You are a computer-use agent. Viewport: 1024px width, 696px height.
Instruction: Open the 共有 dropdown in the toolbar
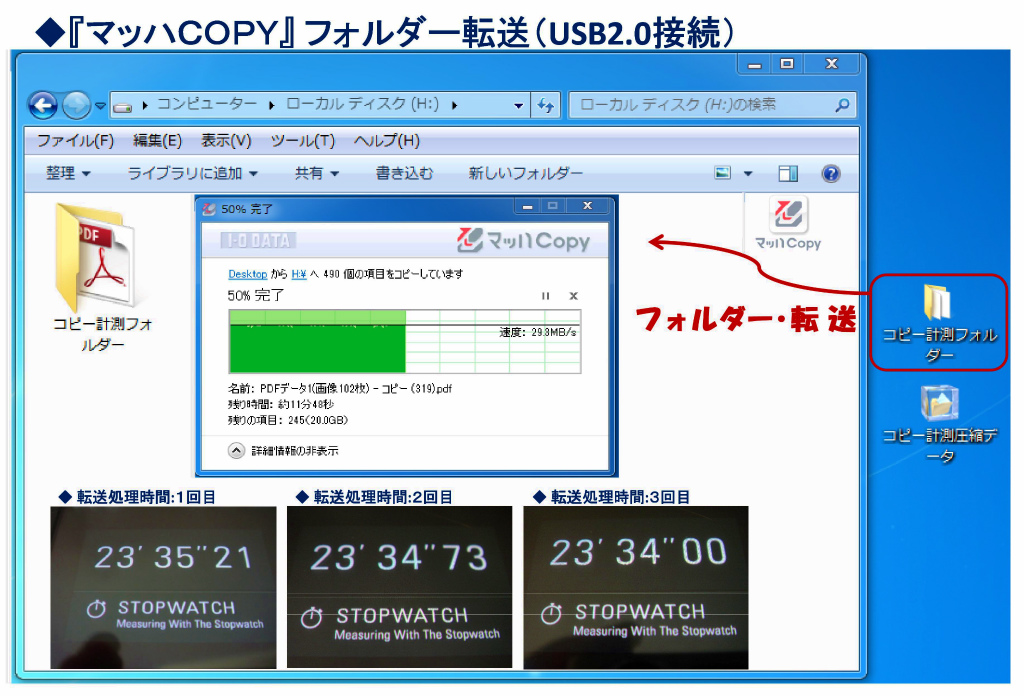pyautogui.click(x=317, y=174)
